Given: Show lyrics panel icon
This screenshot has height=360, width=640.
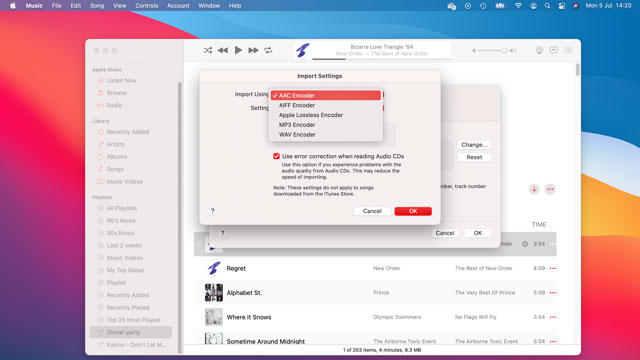Looking at the screenshot, I should [553, 50].
